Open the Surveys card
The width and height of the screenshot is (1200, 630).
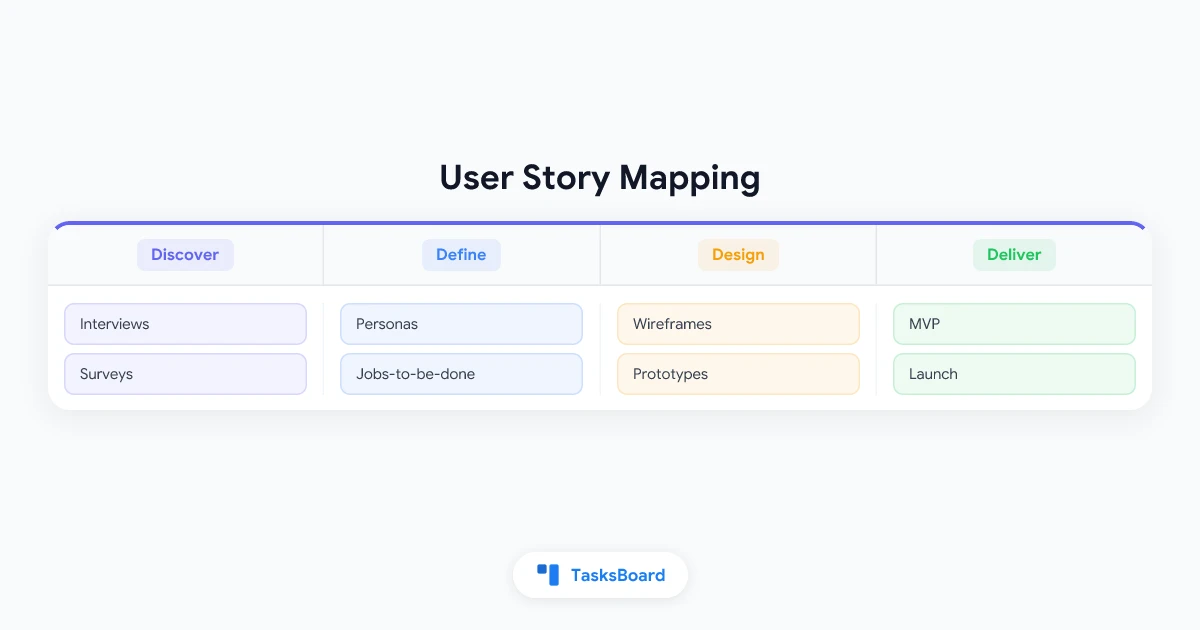point(185,374)
